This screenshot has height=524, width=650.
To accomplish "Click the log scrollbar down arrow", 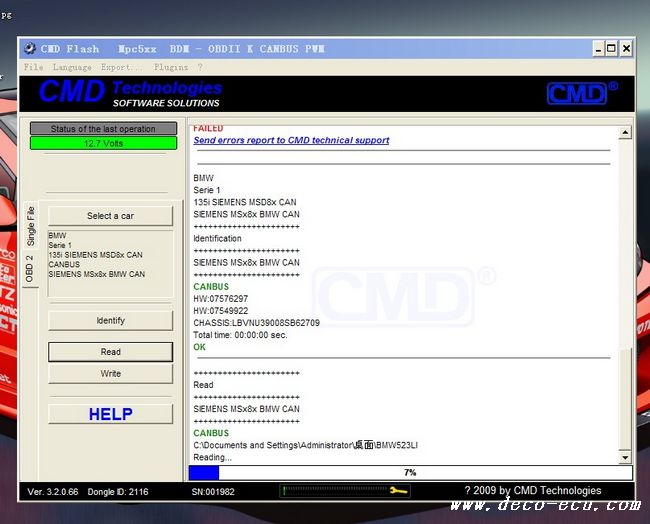I will [x=625, y=457].
